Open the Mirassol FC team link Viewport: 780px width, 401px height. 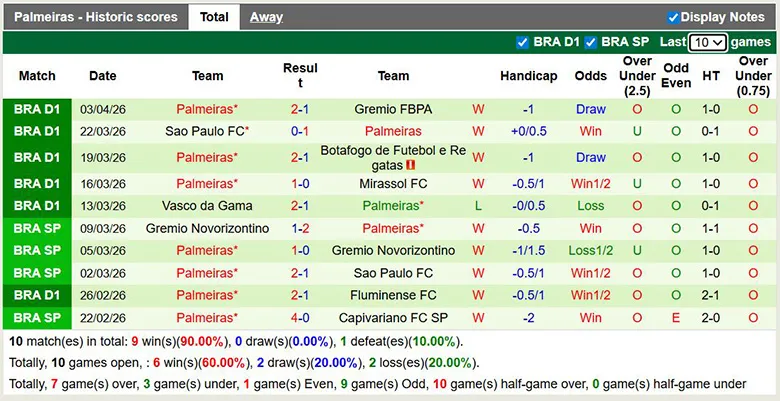[393, 184]
